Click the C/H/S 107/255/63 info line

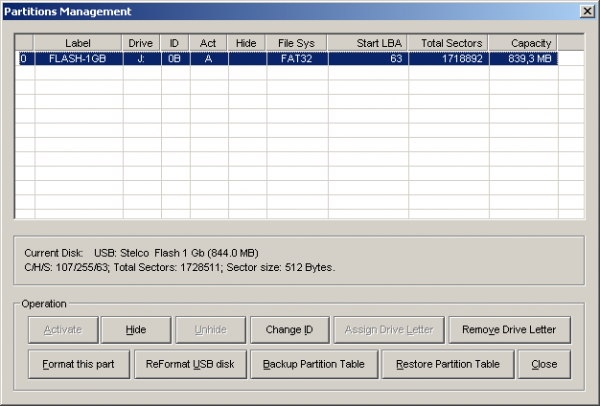(x=180, y=267)
